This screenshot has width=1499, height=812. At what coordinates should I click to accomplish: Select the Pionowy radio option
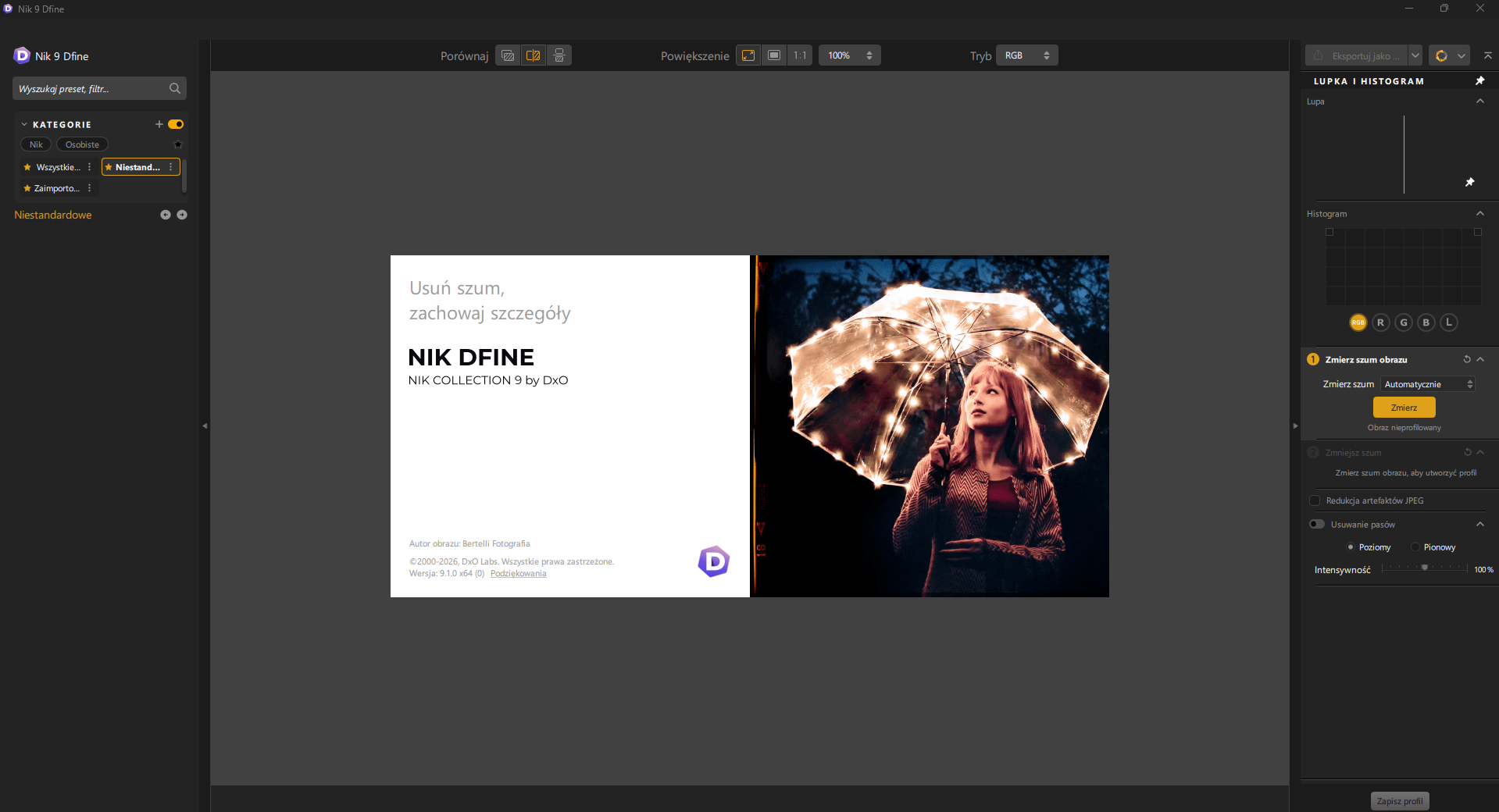click(x=1415, y=547)
